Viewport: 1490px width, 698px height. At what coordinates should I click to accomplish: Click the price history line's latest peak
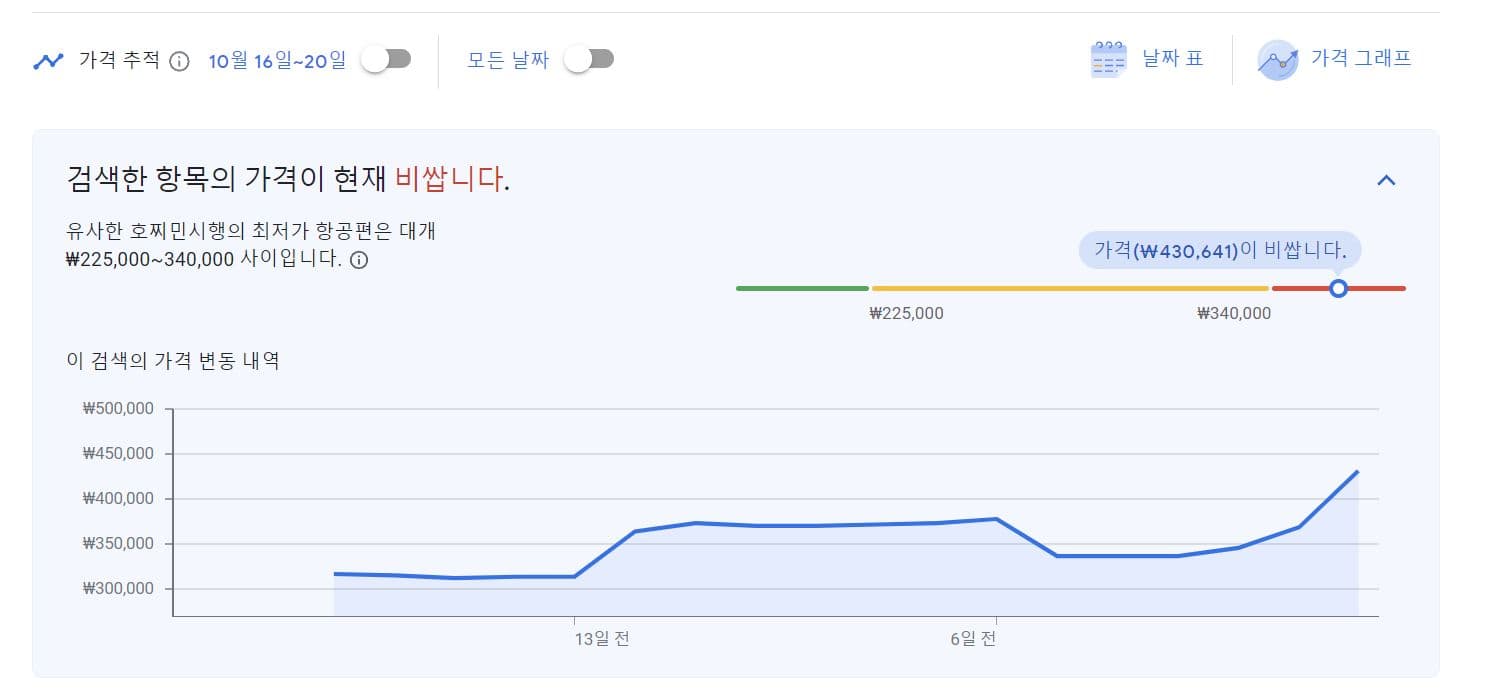(1357, 471)
